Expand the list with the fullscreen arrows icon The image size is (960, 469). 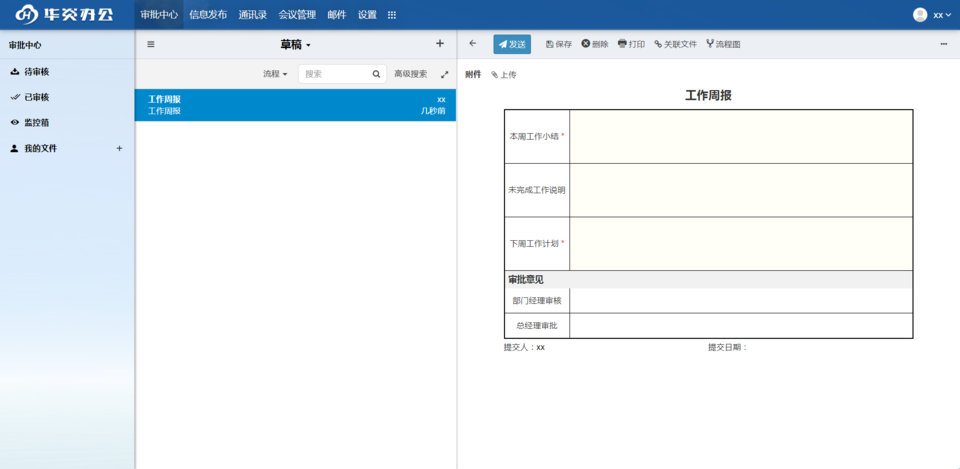(444, 74)
